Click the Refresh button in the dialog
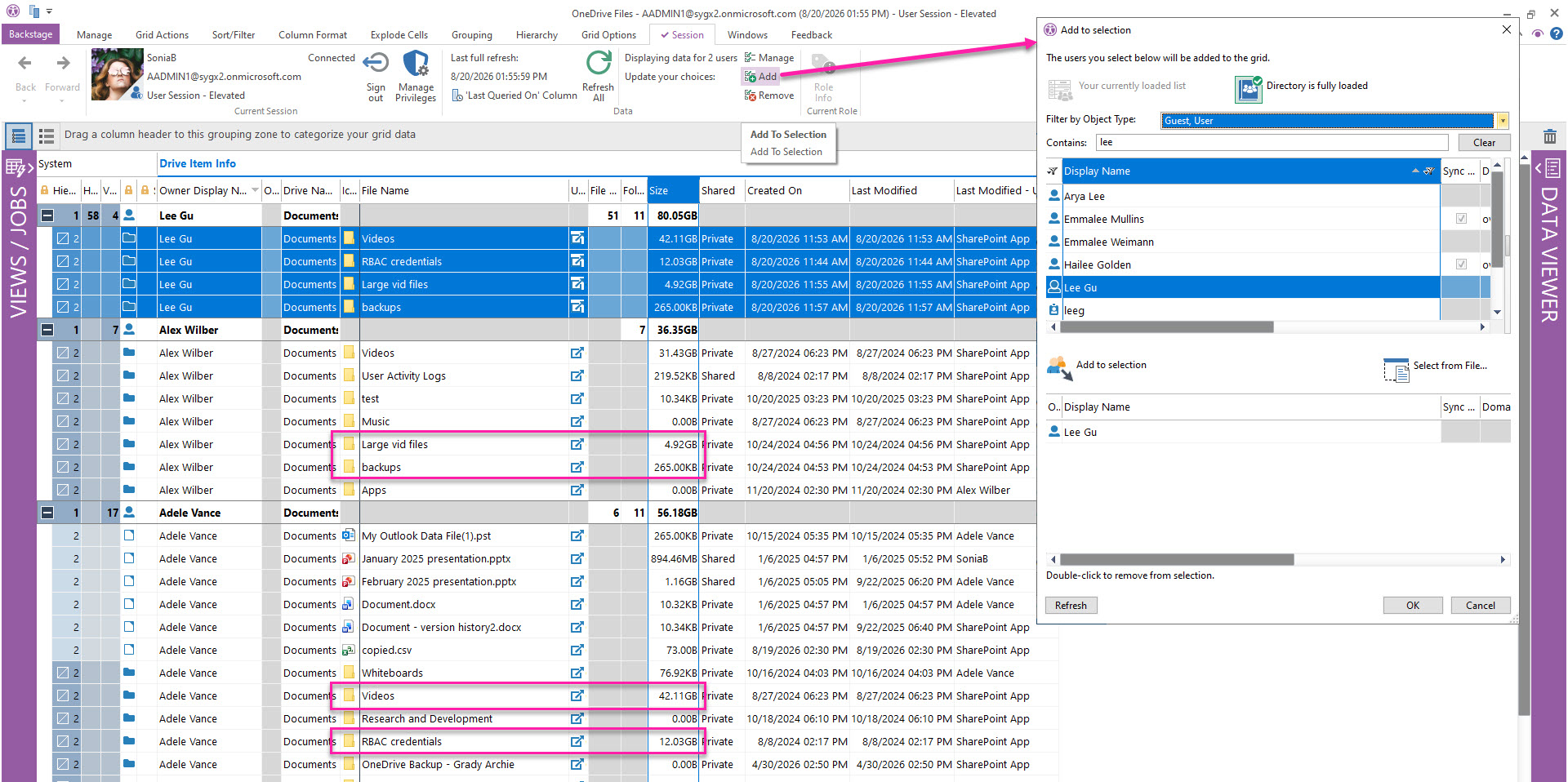This screenshot has height=782, width=1568. coord(1071,606)
